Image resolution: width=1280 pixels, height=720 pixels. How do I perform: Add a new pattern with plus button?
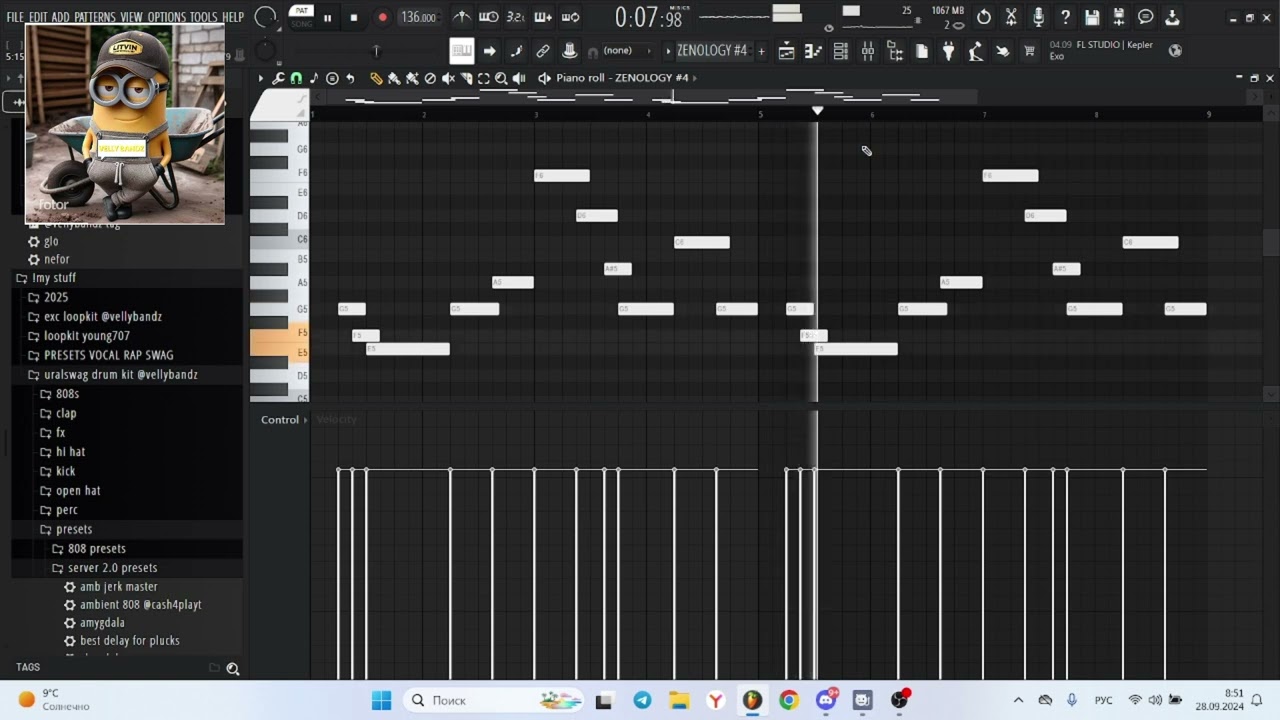(761, 51)
